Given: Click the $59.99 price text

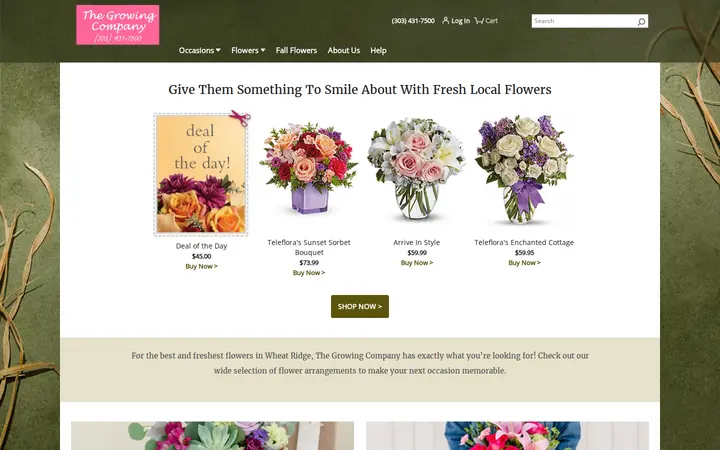Looking at the screenshot, I should 416,253.
